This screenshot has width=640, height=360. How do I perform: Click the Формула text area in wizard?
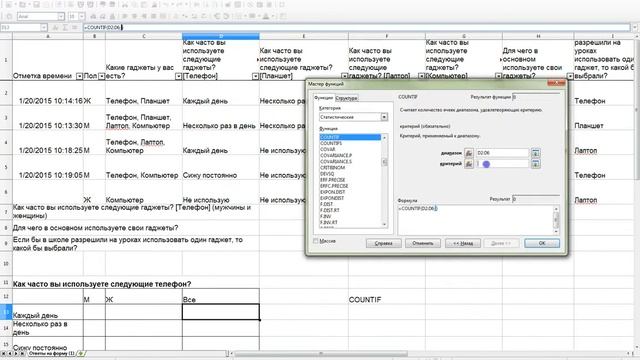click(x=476, y=220)
